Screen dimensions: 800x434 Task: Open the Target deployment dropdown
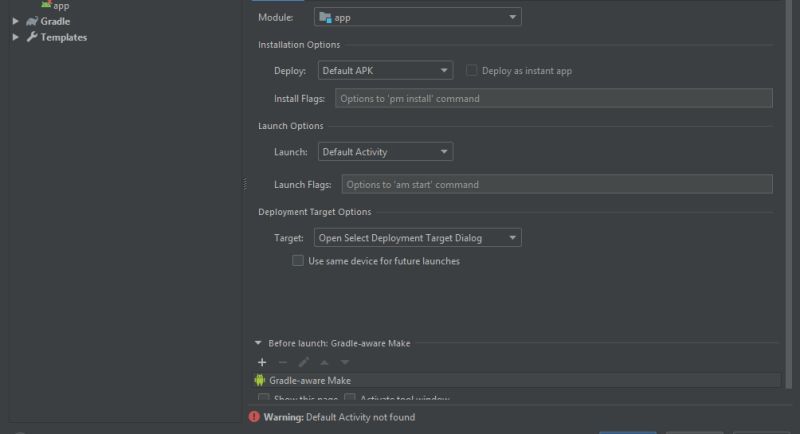tap(417, 238)
